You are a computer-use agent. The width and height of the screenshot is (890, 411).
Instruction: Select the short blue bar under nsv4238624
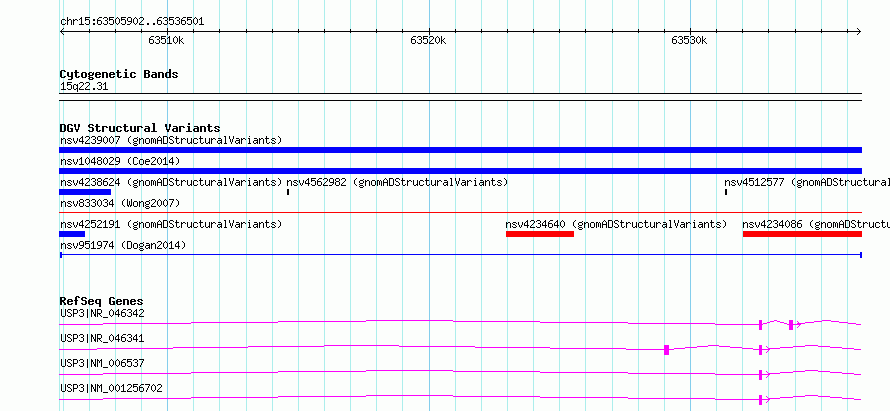(85, 192)
